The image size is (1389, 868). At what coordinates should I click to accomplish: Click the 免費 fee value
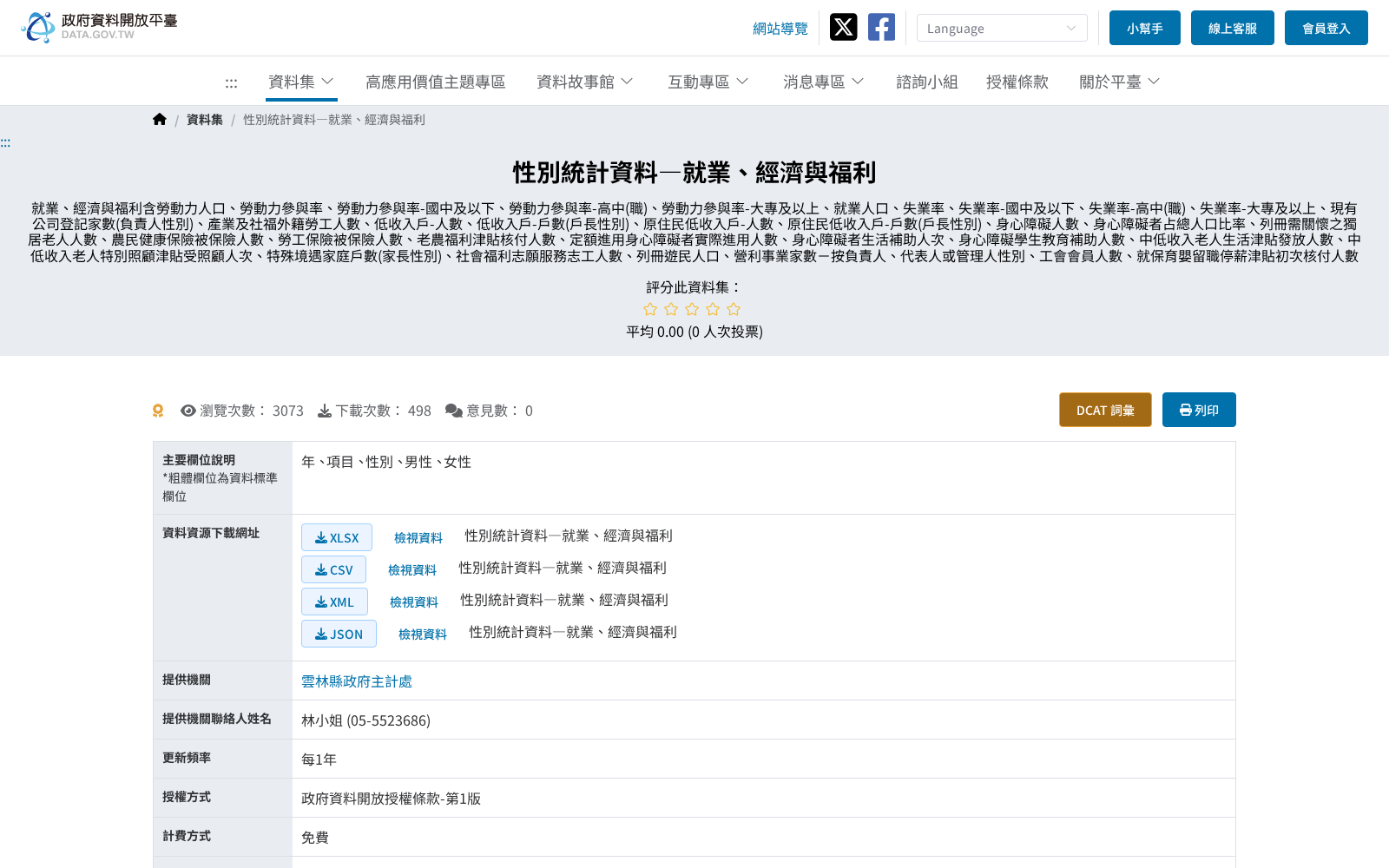(x=315, y=838)
